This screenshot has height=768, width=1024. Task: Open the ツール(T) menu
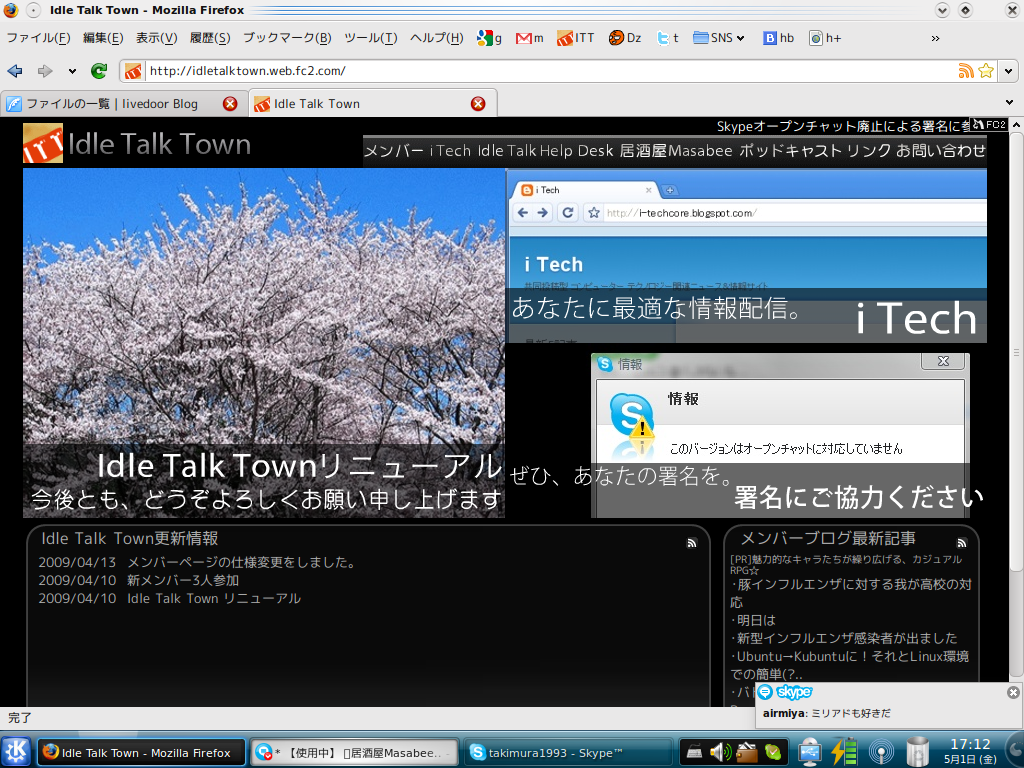(x=370, y=38)
